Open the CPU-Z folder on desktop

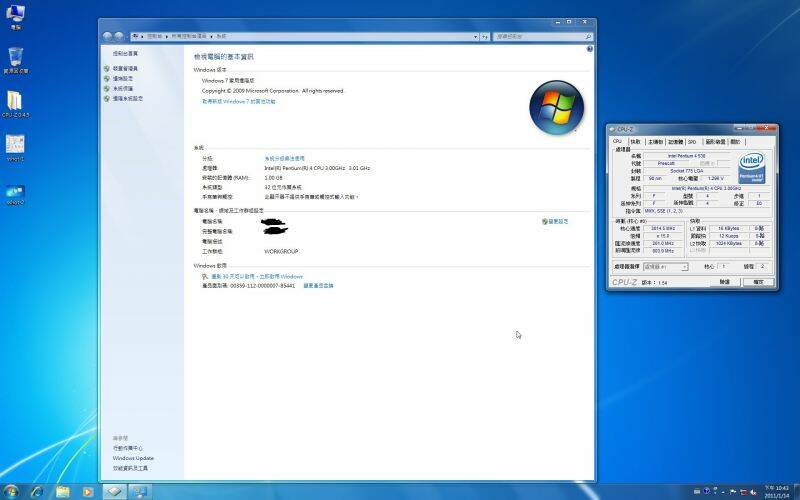coord(15,104)
